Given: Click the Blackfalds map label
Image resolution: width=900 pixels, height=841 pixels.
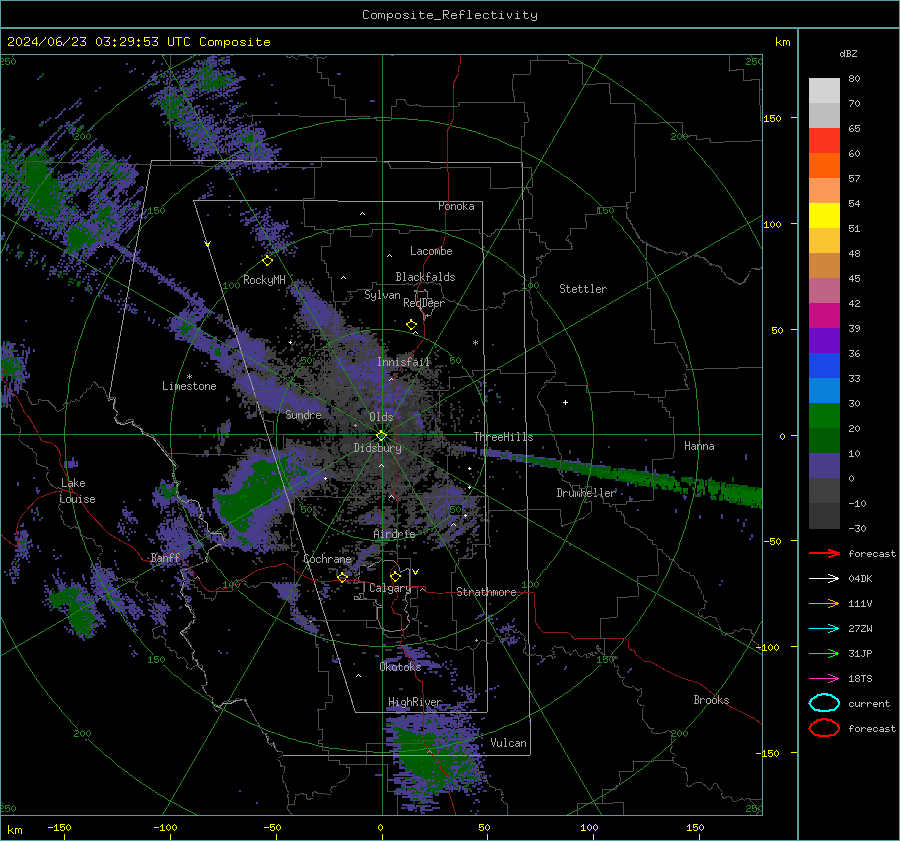Looking at the screenshot, I should pyautogui.click(x=425, y=277).
